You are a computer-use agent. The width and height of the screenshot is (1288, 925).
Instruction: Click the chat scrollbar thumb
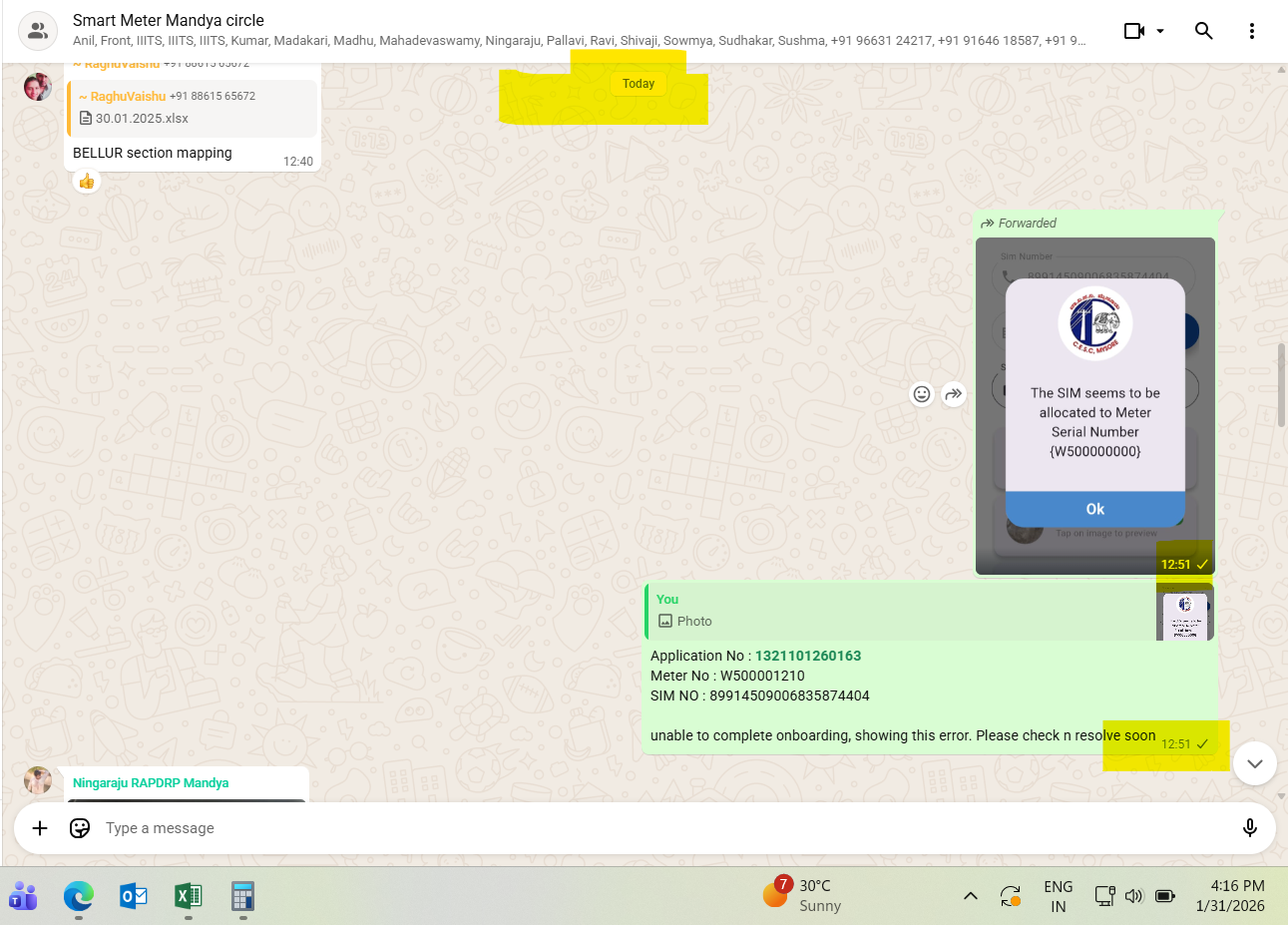(1281, 386)
